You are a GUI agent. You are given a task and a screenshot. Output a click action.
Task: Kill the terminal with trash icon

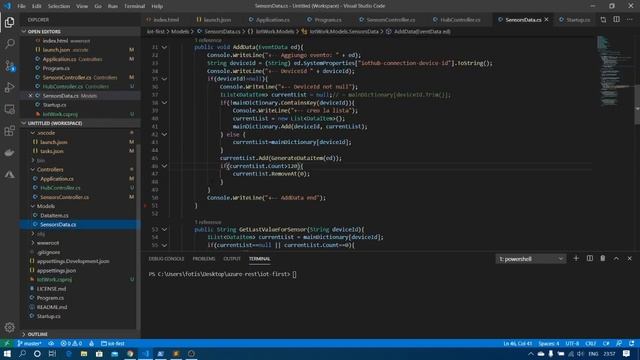point(603,258)
